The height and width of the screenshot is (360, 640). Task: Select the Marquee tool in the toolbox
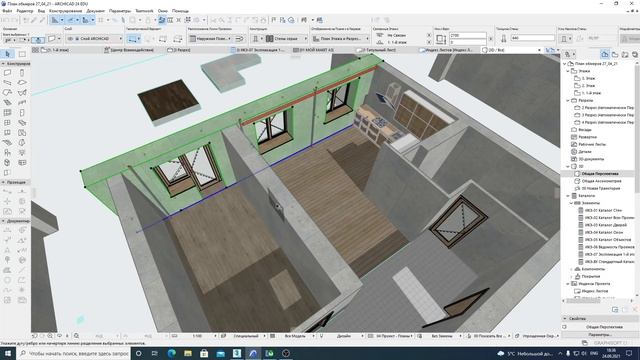(x=22, y=54)
